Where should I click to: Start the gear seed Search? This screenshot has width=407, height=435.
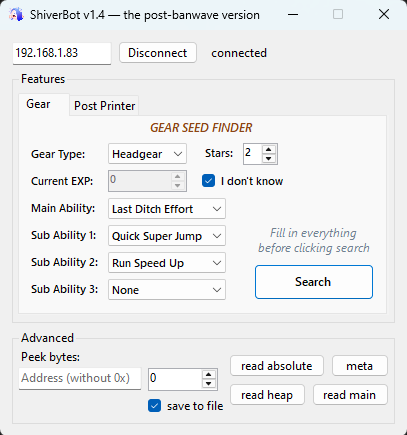click(314, 282)
